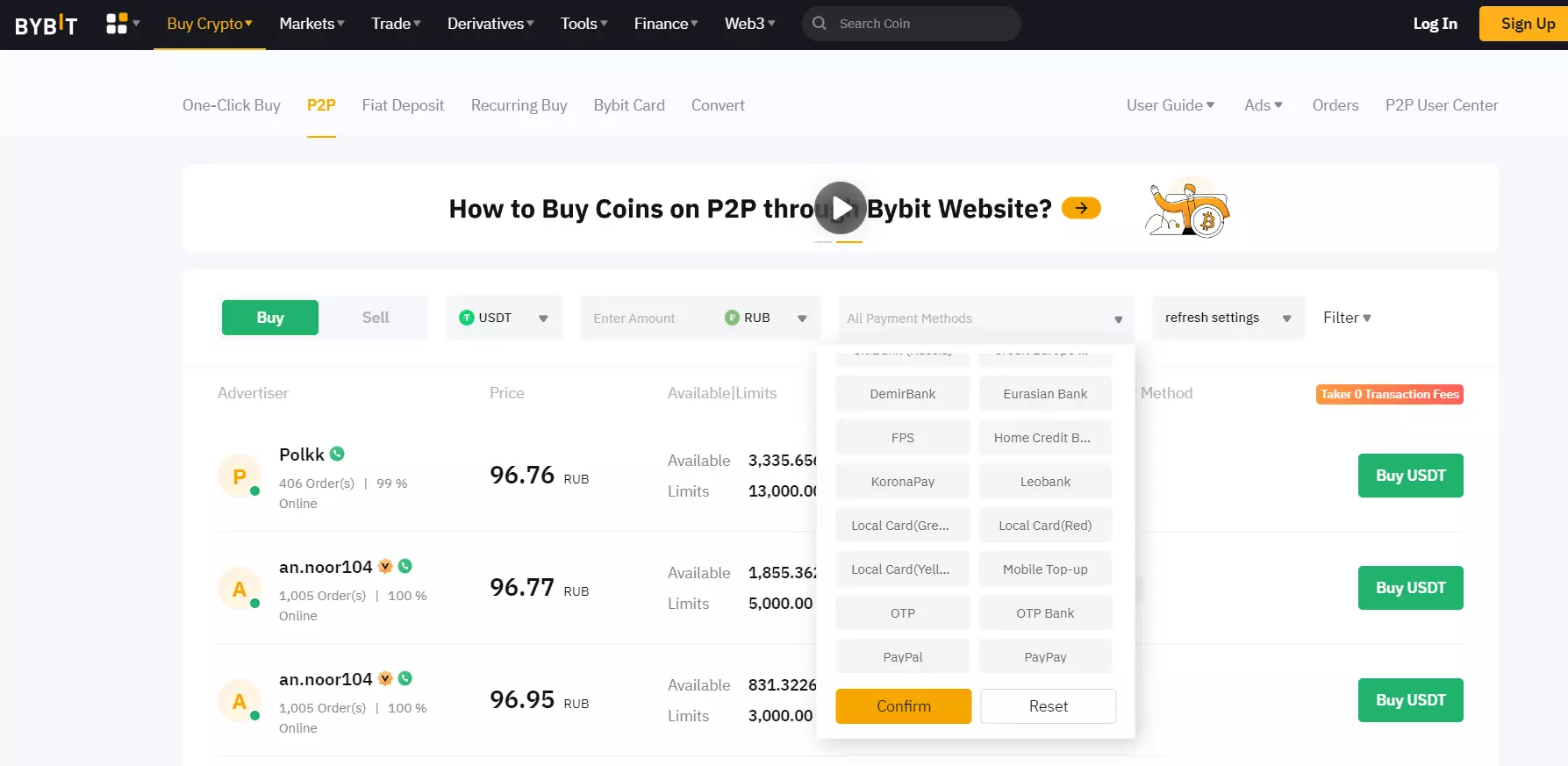Open the apps grid icon menu
This screenshot has width=1568, height=766.
tap(117, 24)
